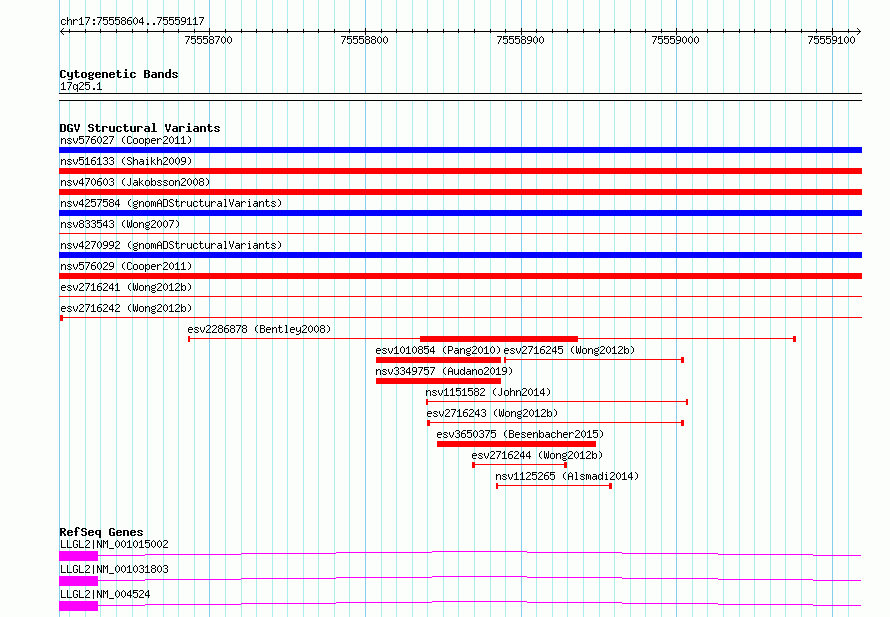Click the magenta exon block of NM_004524
The image size is (890, 617).
pyautogui.click(x=79, y=606)
